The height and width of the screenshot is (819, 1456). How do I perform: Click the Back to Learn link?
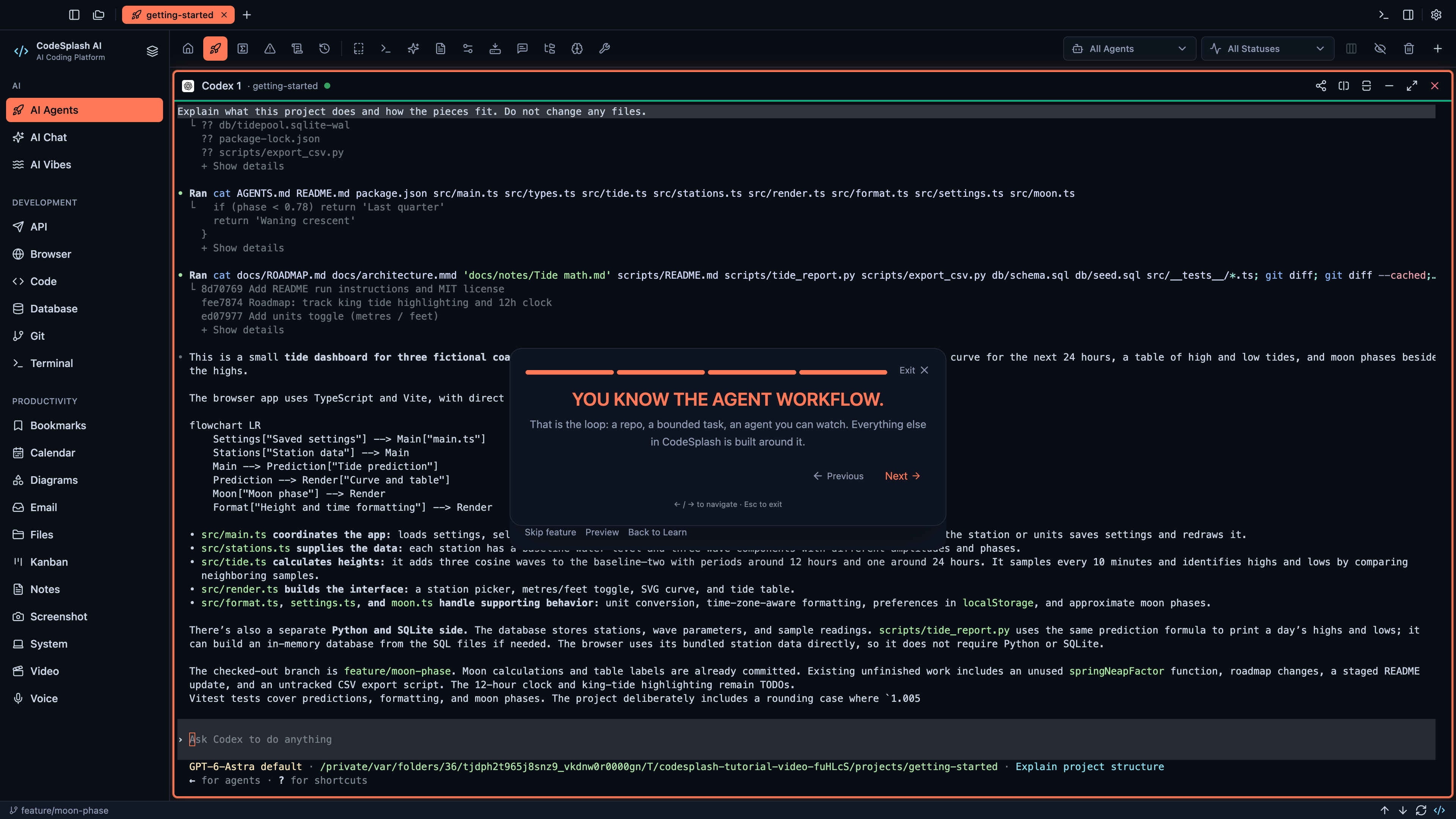(x=657, y=532)
